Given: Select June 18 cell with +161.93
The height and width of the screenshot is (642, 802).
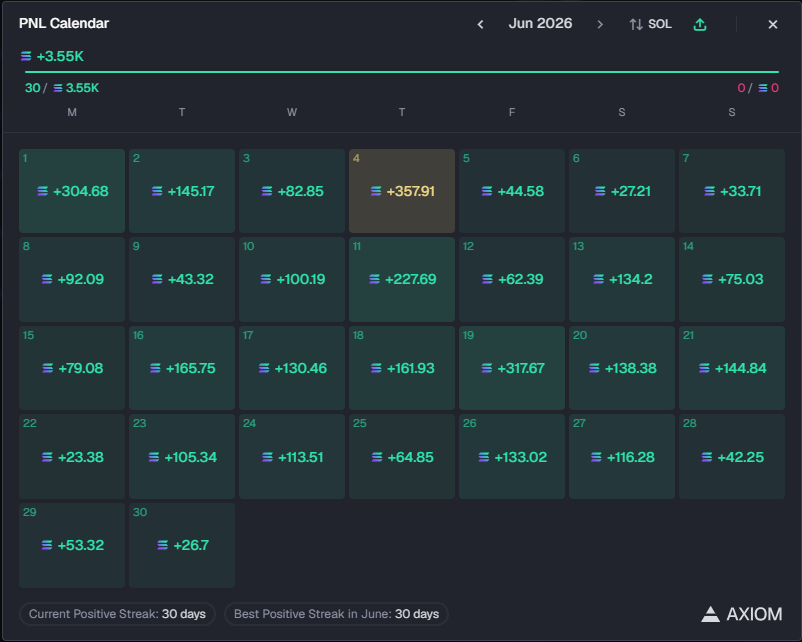Looking at the screenshot, I should tap(402, 368).
